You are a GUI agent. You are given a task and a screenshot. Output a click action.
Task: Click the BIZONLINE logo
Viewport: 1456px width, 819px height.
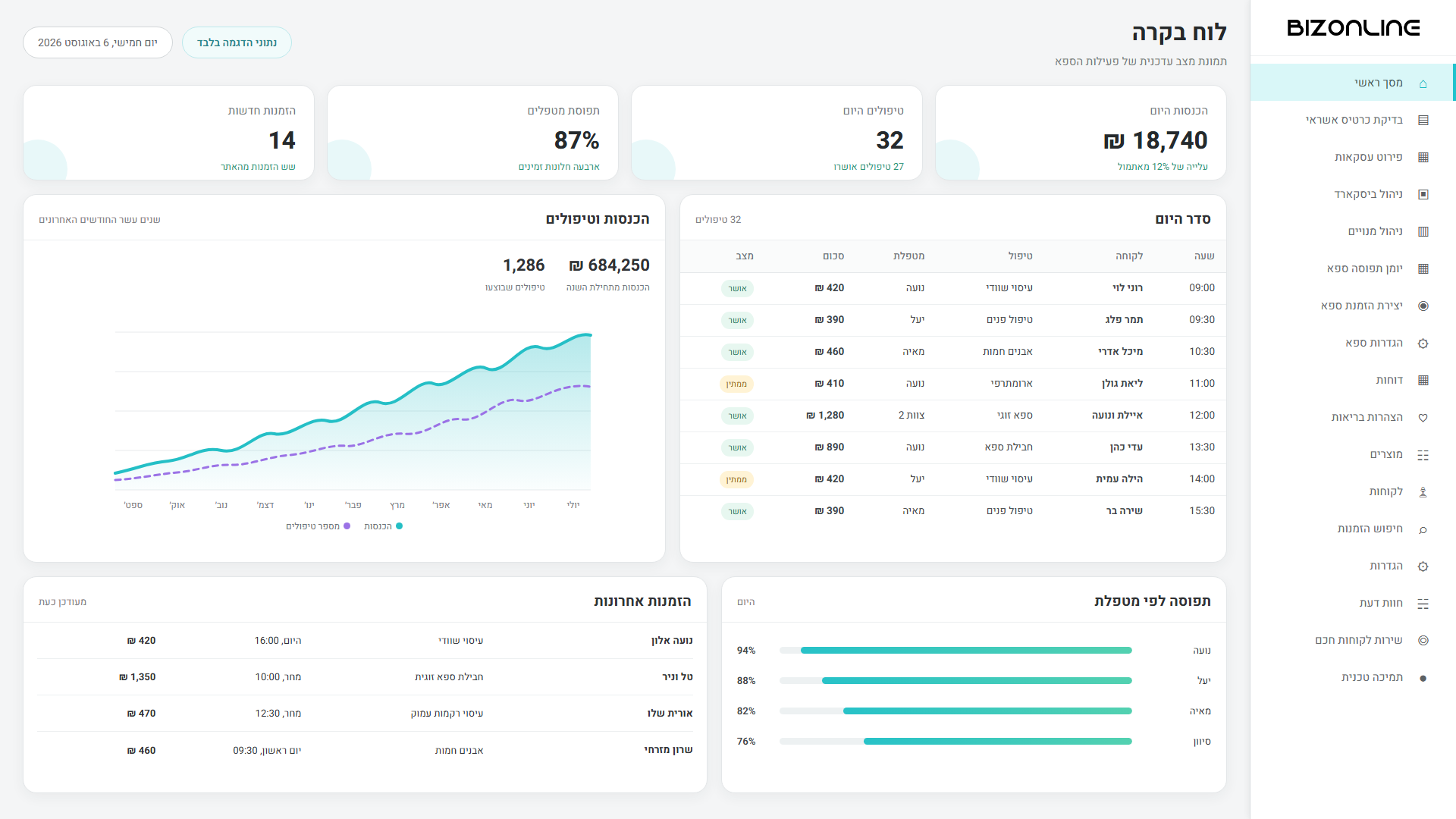coord(1353,28)
